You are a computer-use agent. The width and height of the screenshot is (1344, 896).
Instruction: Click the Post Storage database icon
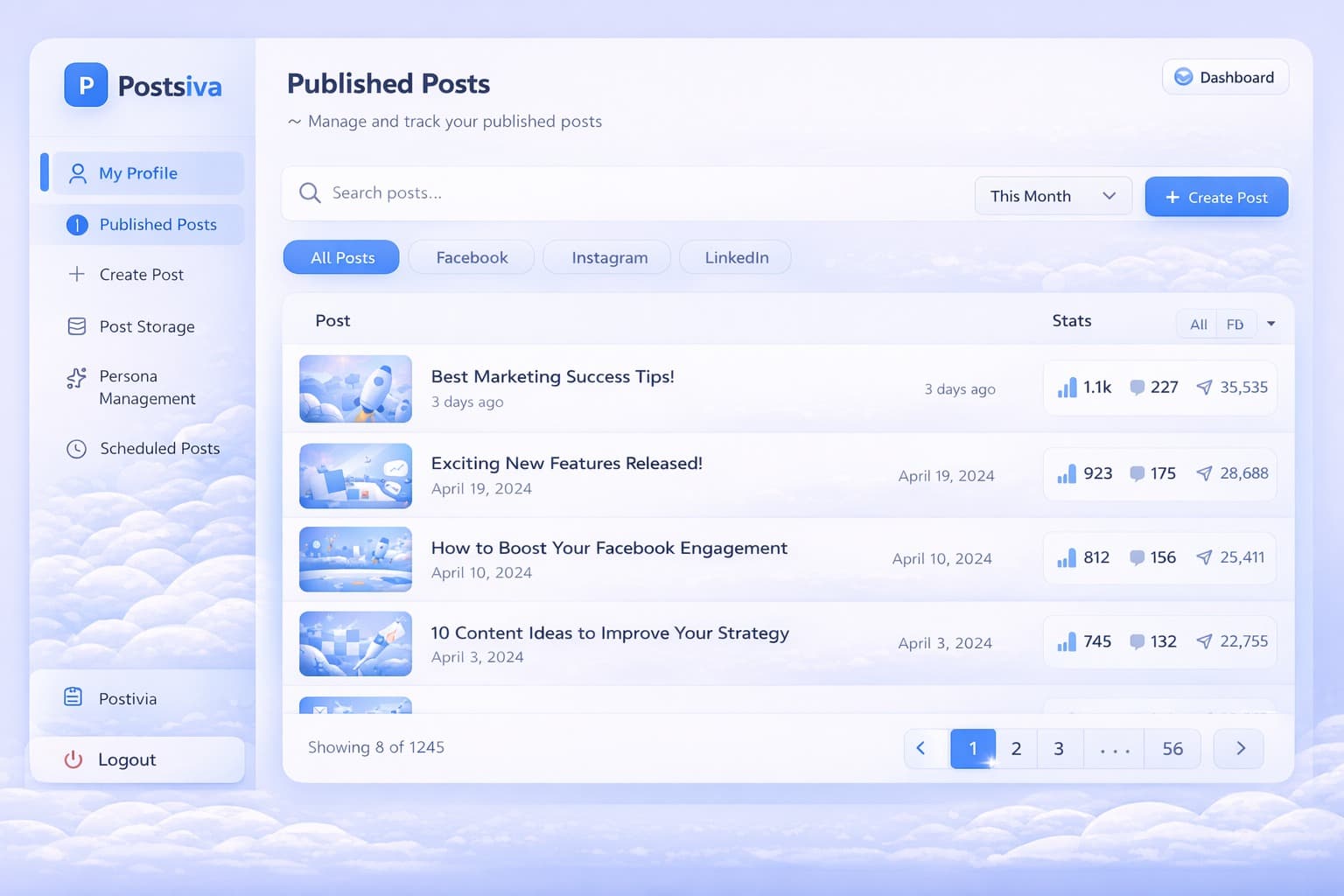point(77,326)
